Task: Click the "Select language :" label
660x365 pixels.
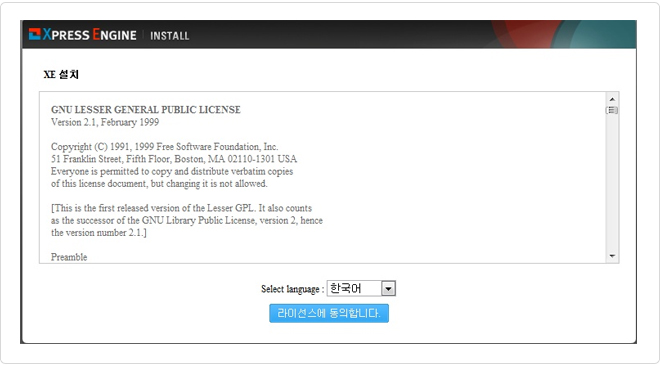Action: (293, 289)
